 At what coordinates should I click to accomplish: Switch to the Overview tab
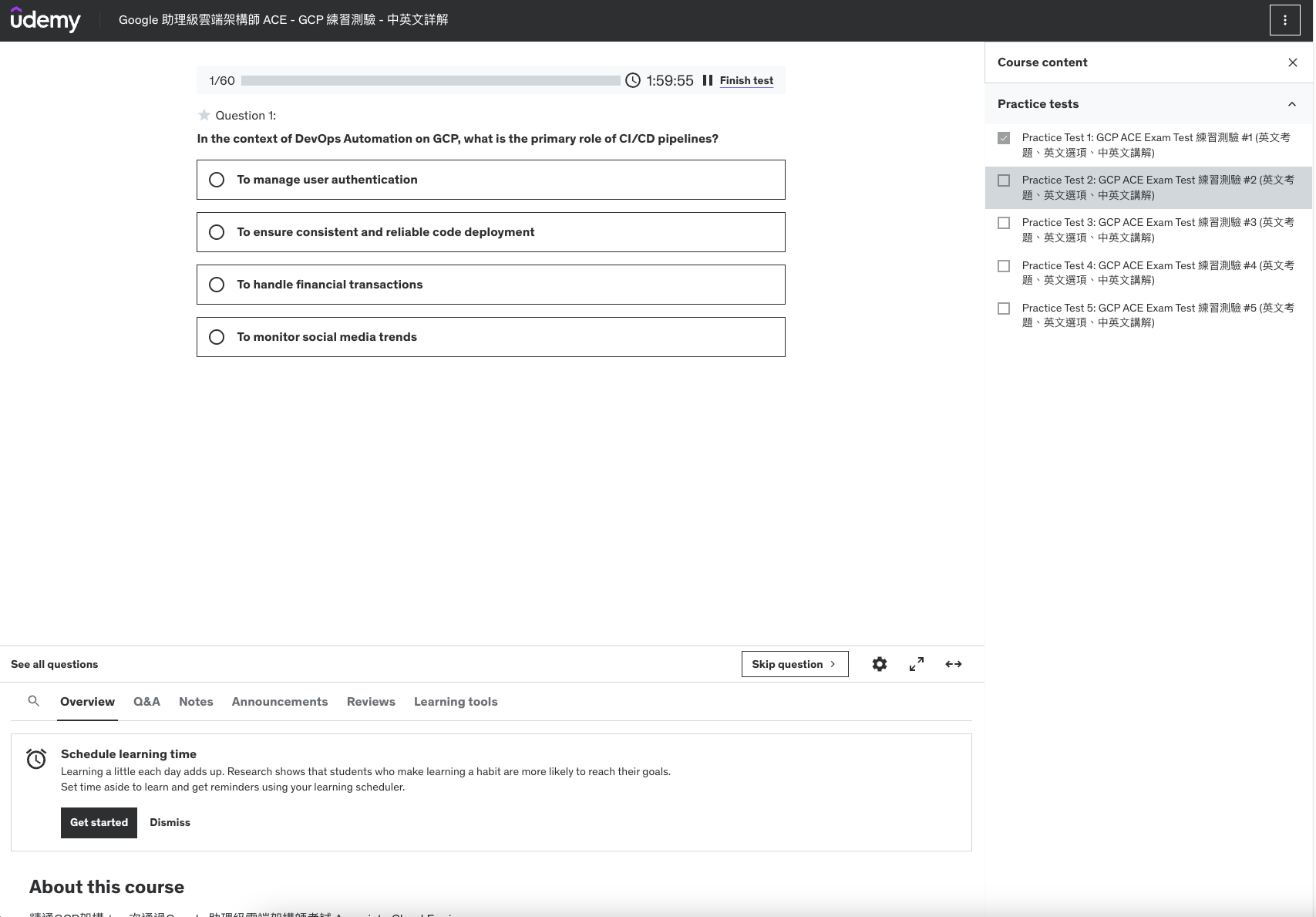(87, 702)
